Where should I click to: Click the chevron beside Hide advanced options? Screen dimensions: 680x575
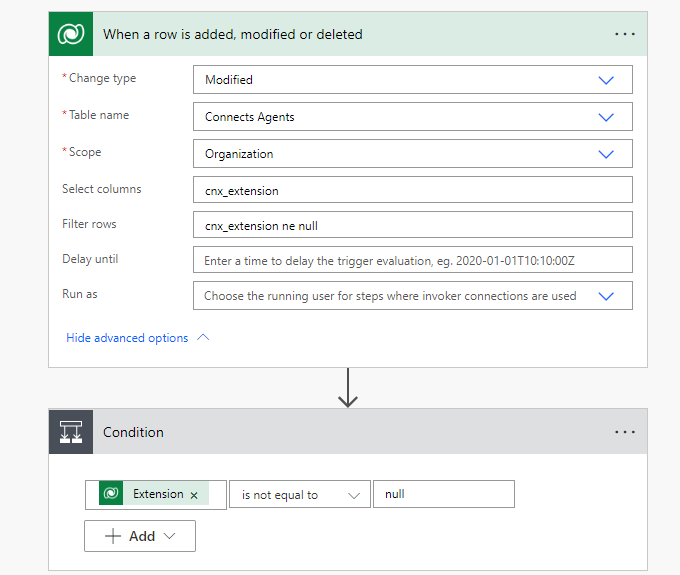pos(203,337)
